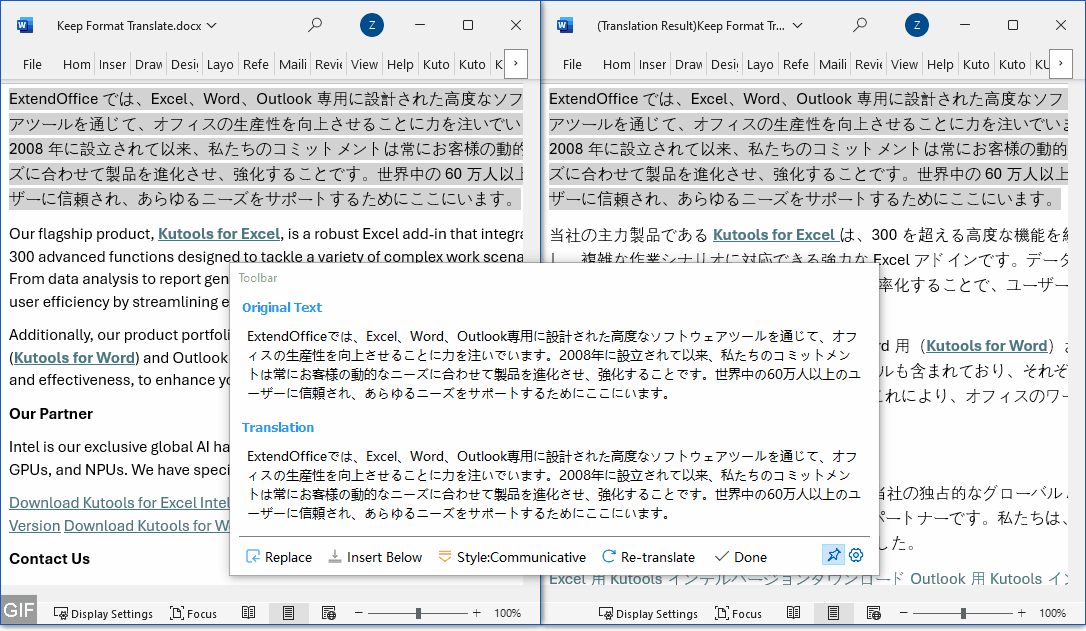Click Contact Us heading in left document
This screenshot has width=1086, height=631.
tap(49, 559)
